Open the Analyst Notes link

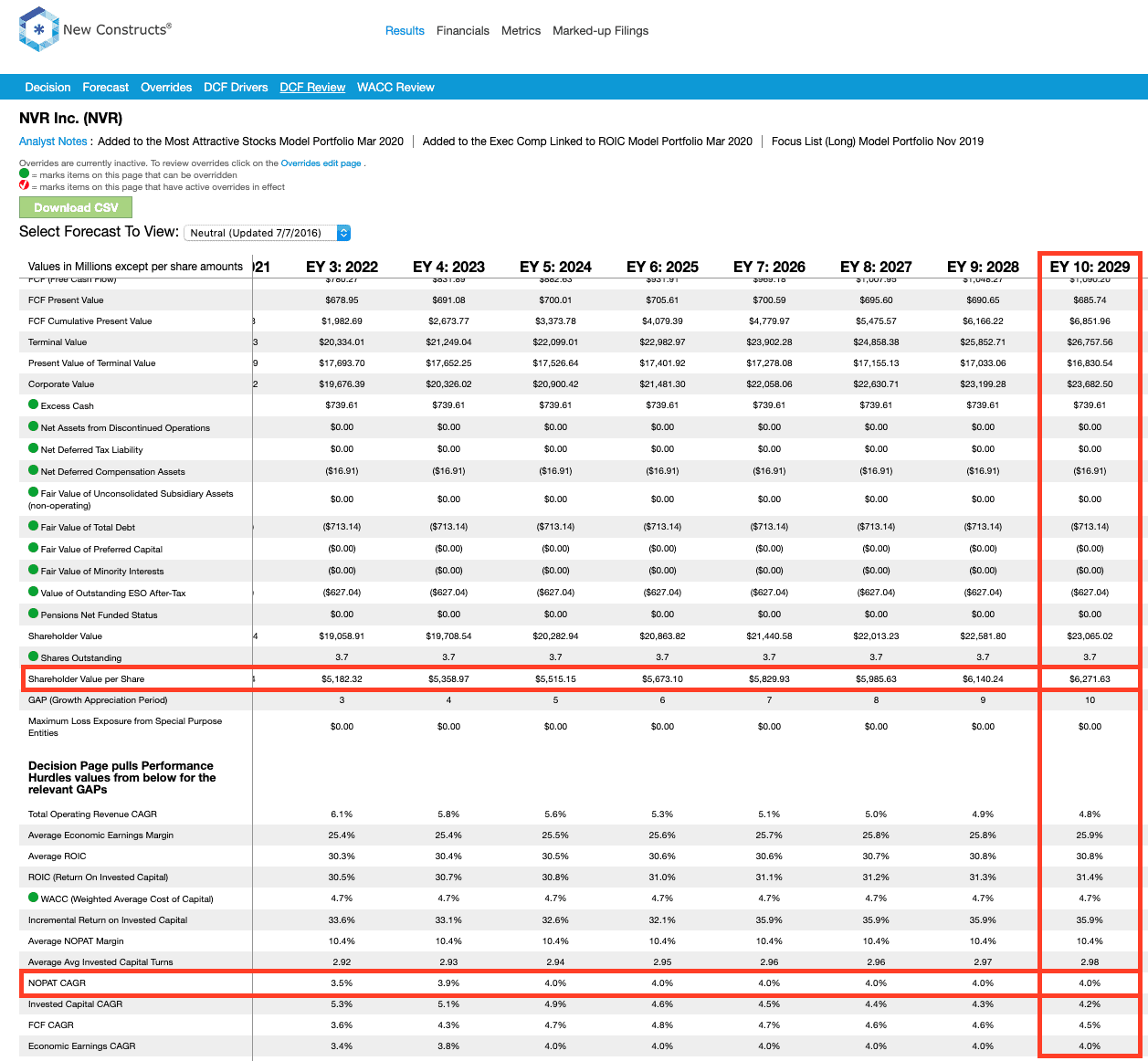coord(53,142)
